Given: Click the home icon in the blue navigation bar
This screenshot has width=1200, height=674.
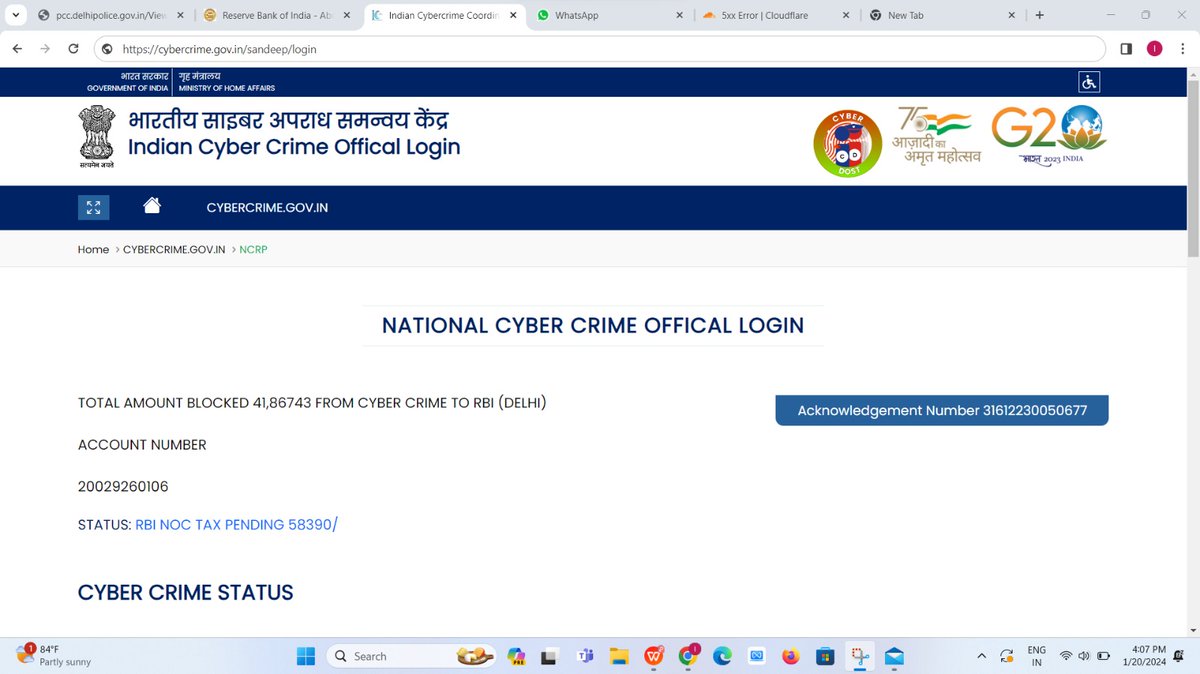Looking at the screenshot, I should coord(151,205).
